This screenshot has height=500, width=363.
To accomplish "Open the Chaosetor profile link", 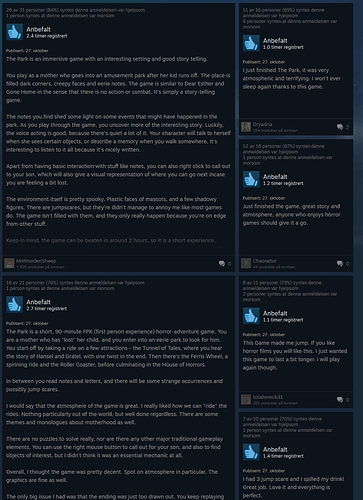I will [265, 261].
